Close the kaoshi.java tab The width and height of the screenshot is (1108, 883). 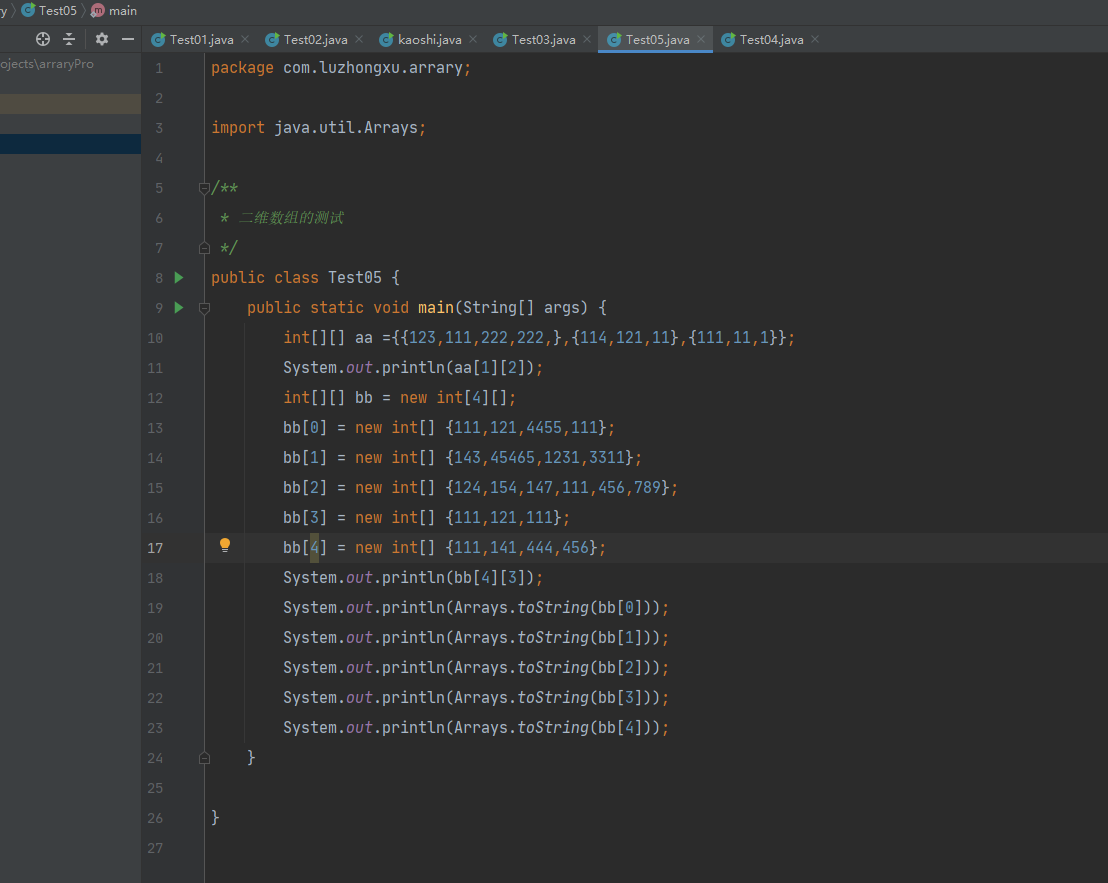coord(473,40)
